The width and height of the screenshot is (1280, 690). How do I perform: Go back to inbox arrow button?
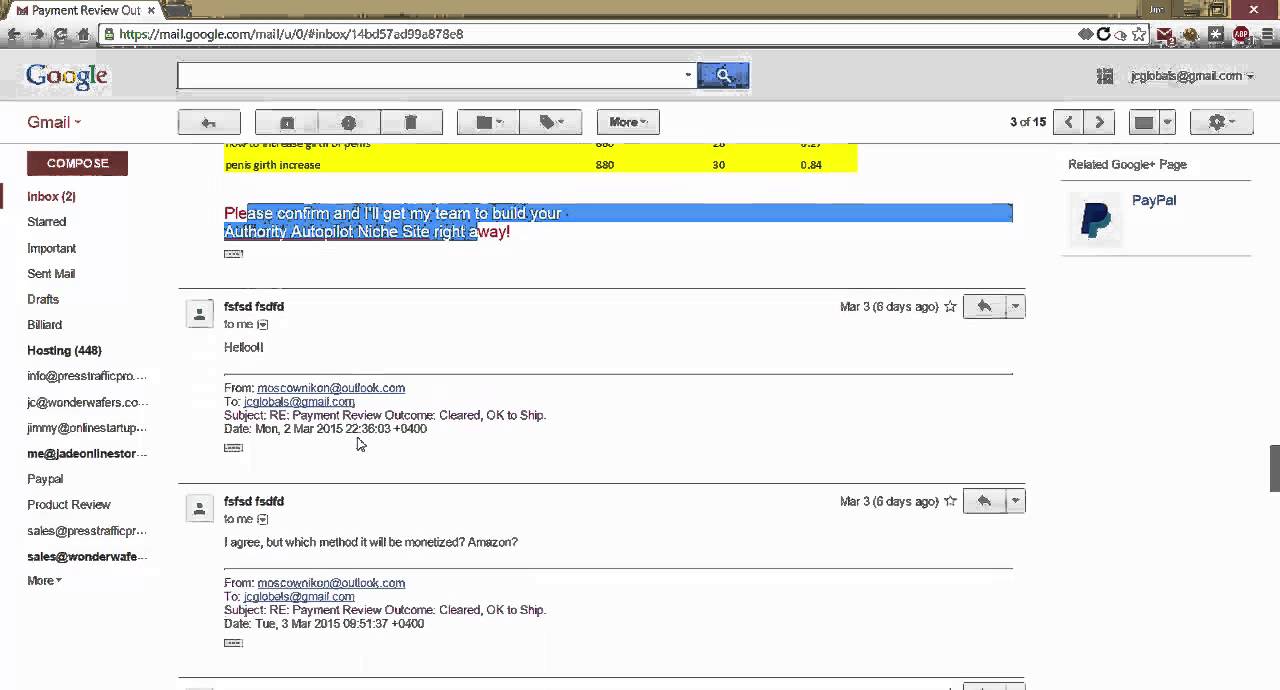pos(209,122)
